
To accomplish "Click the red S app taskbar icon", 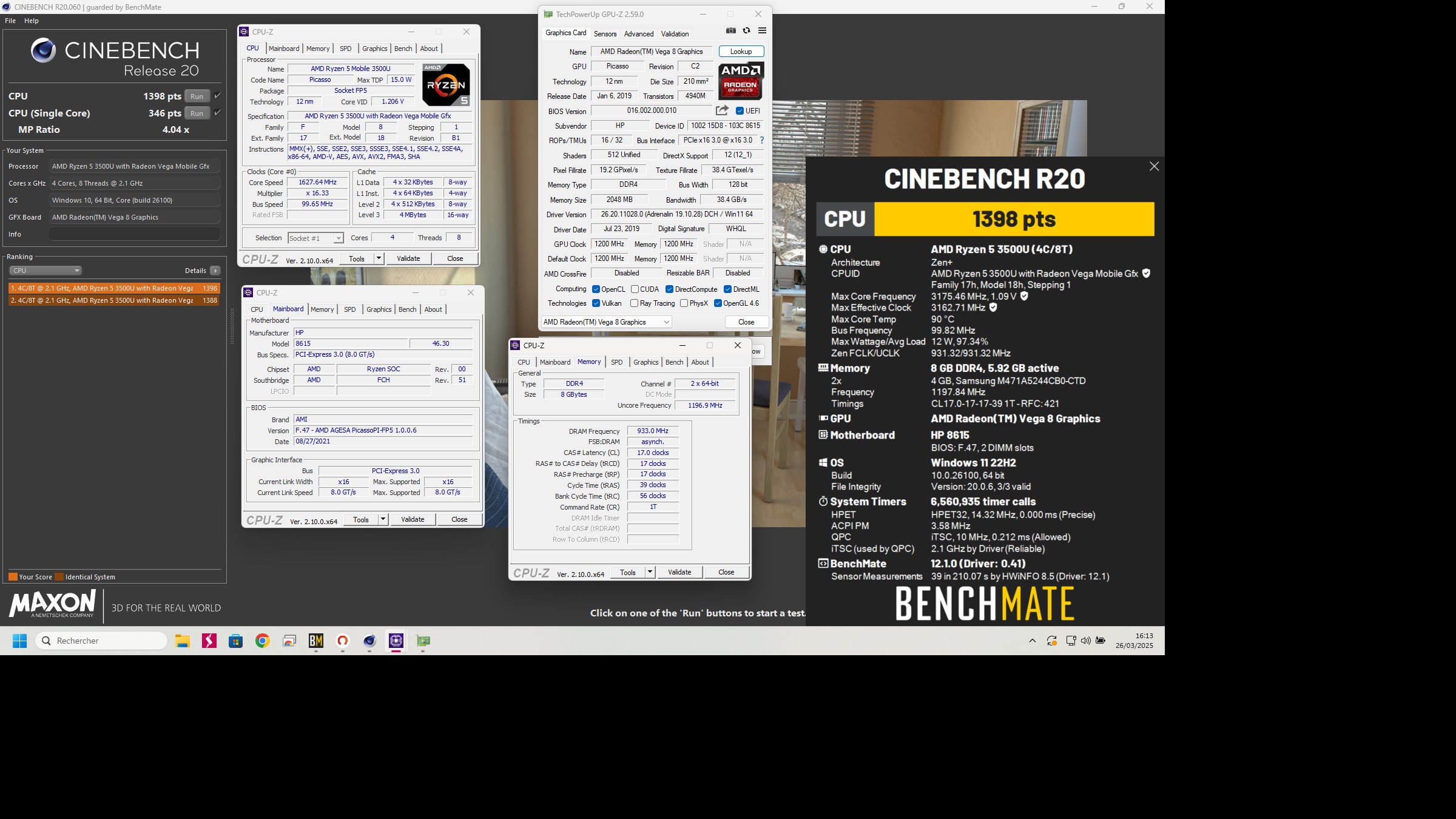I will coord(209,641).
